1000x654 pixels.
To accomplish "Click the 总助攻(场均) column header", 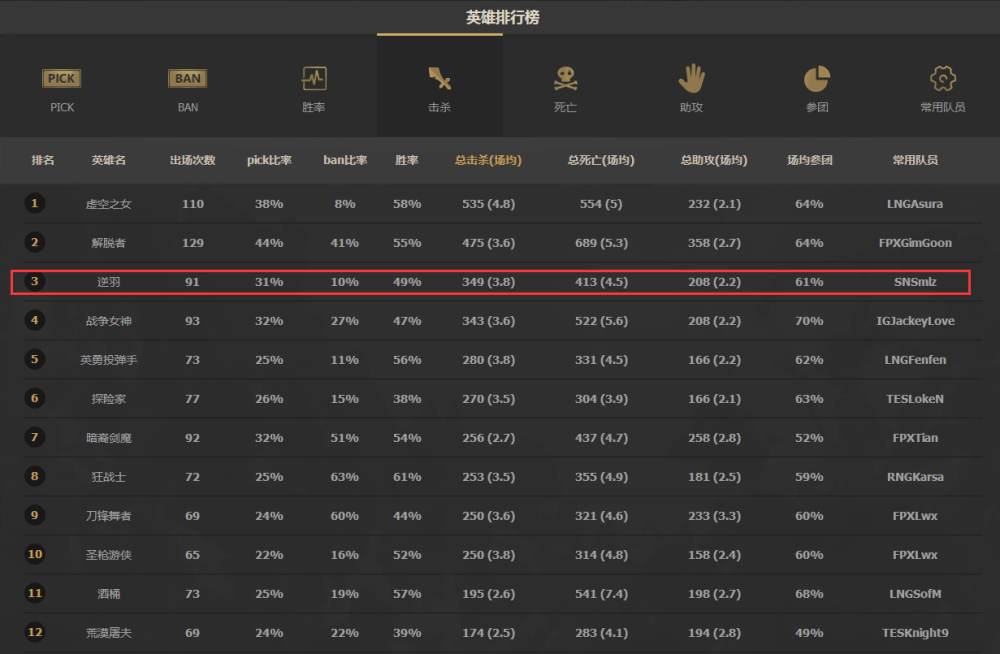I will (x=714, y=160).
